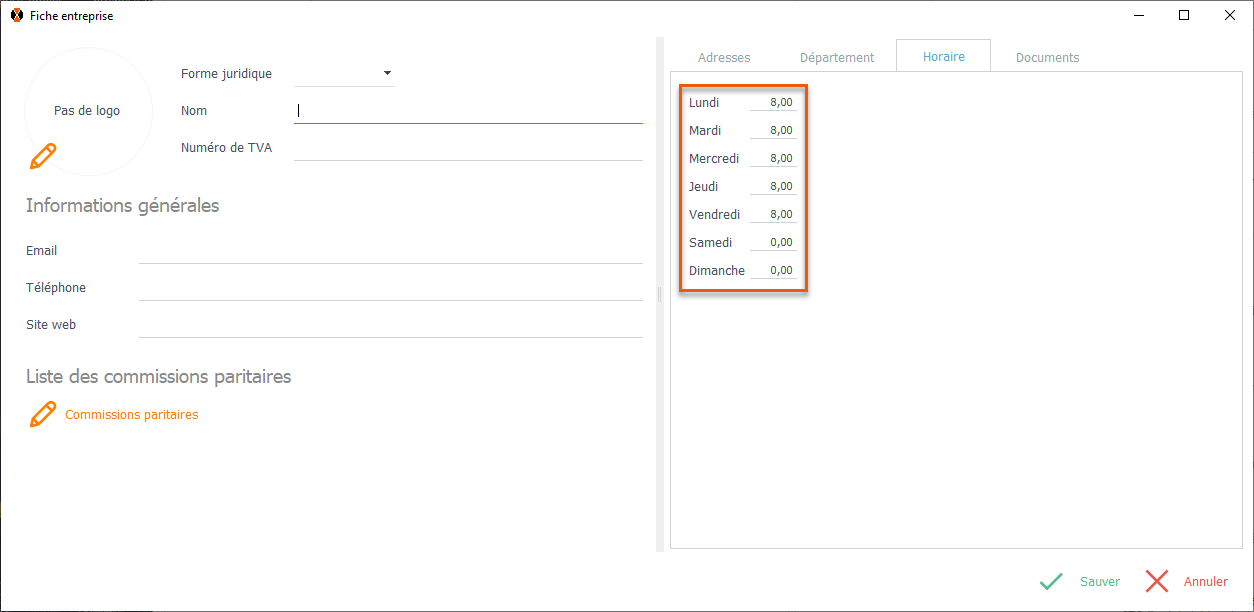Click the application icon in title bar
The image size is (1254, 612).
click(x=16, y=16)
